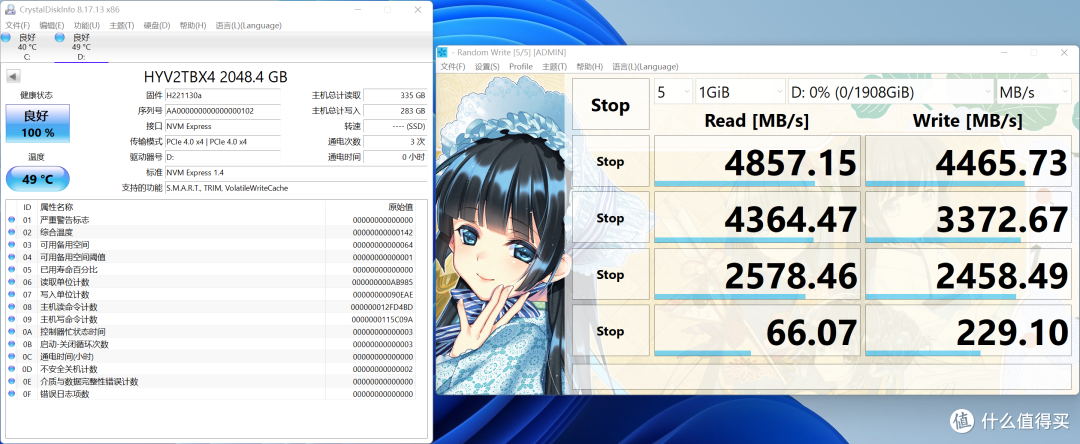Viewport: 1080px width, 444px height.
Task: Open the drive selector showing D: 0%
Action: click(x=891, y=92)
